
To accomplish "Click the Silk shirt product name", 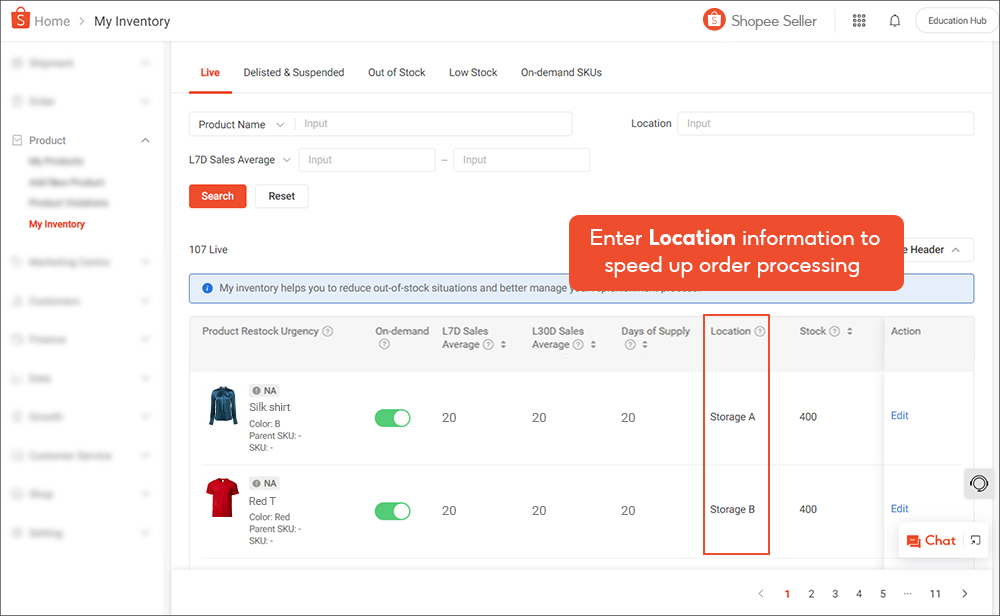I will coord(270,407).
